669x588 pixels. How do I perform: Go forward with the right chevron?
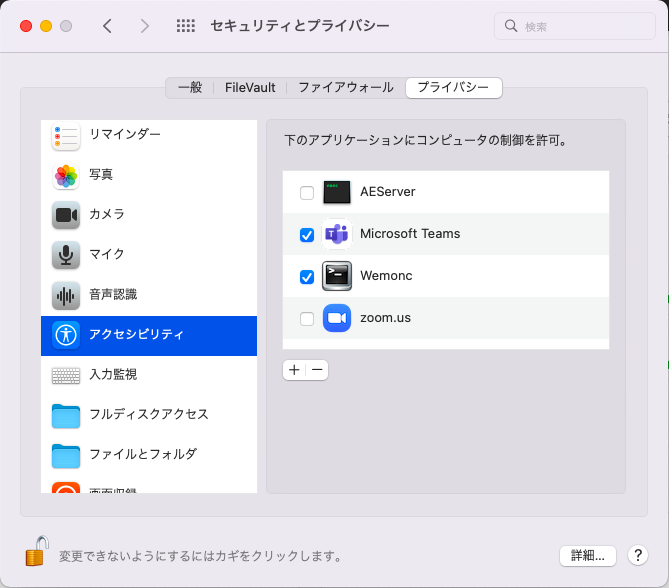click(145, 26)
